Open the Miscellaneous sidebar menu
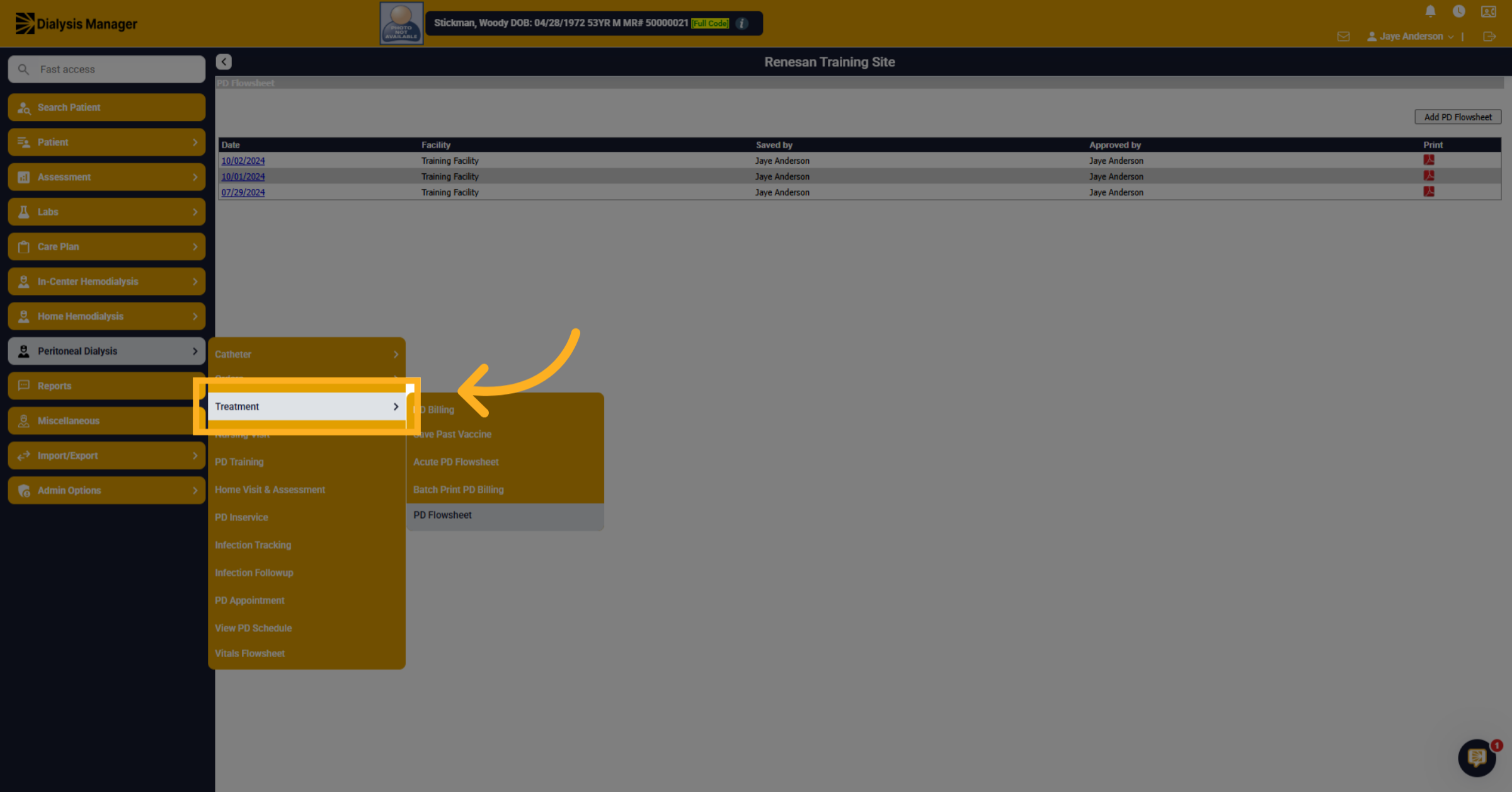This screenshot has width=1512, height=792. 106,421
